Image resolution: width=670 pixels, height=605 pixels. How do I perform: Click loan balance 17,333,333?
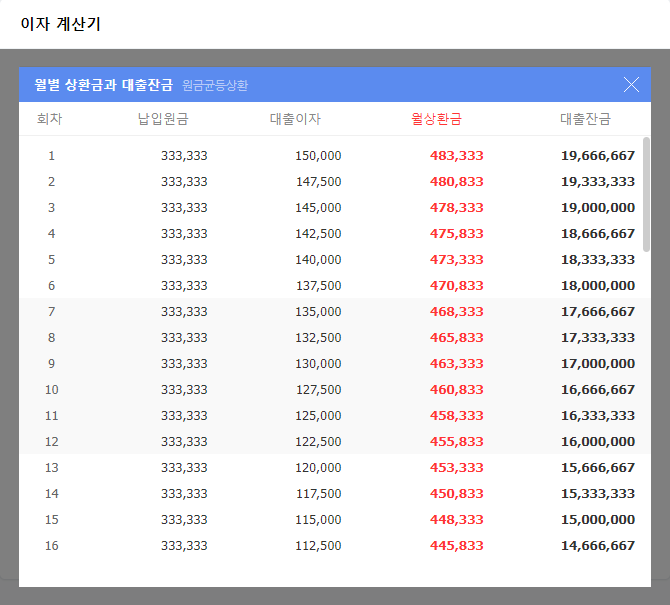(598, 338)
